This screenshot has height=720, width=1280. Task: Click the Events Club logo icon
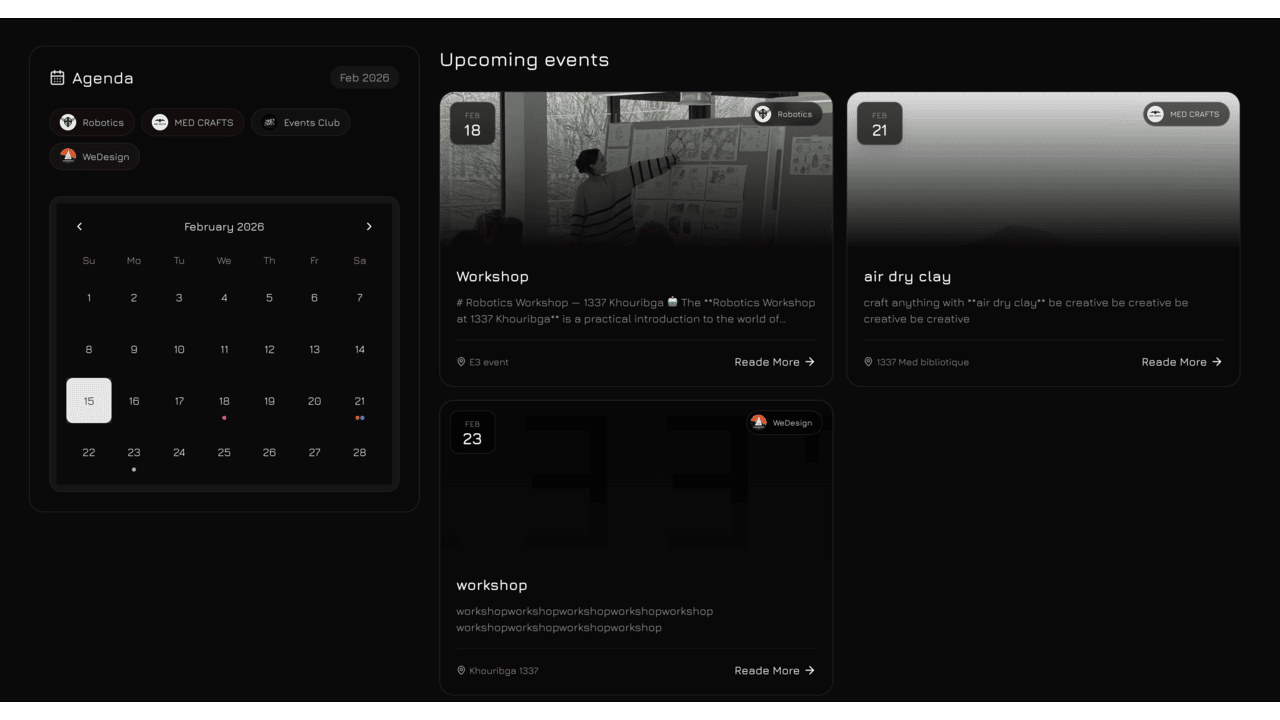coord(269,123)
